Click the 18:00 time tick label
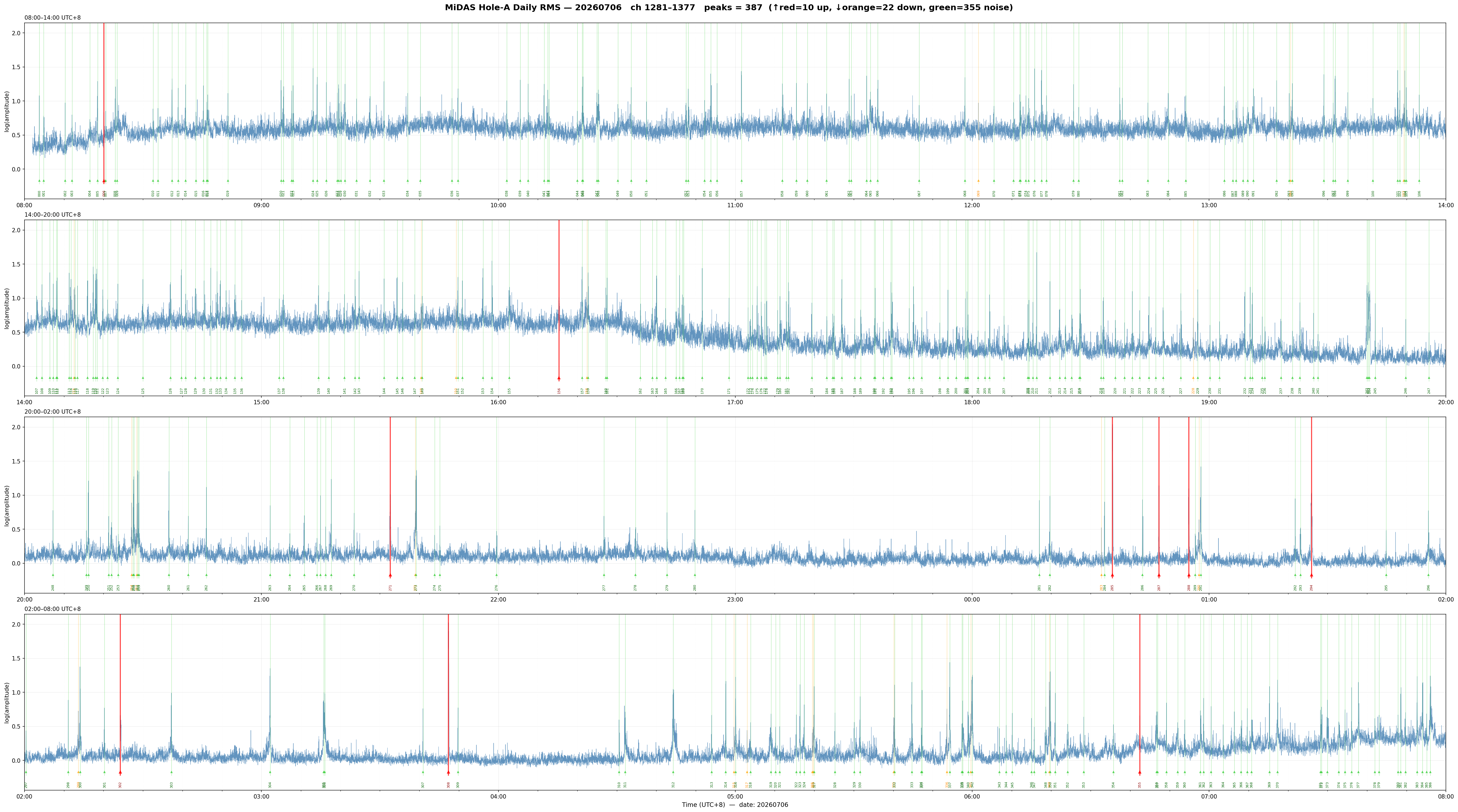Viewport: 1458px width, 812px height. (972, 402)
